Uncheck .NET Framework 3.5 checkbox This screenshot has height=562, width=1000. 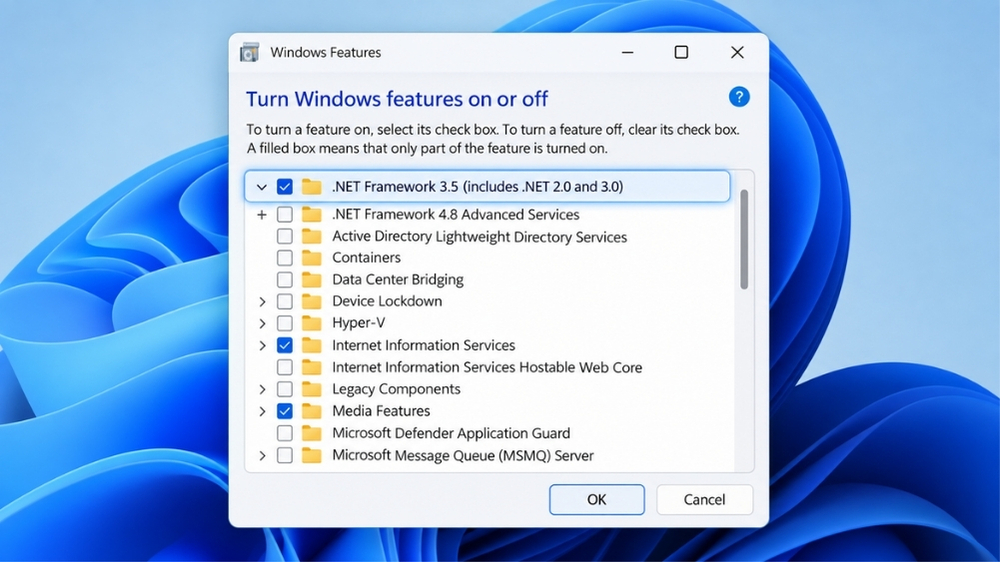pos(284,186)
